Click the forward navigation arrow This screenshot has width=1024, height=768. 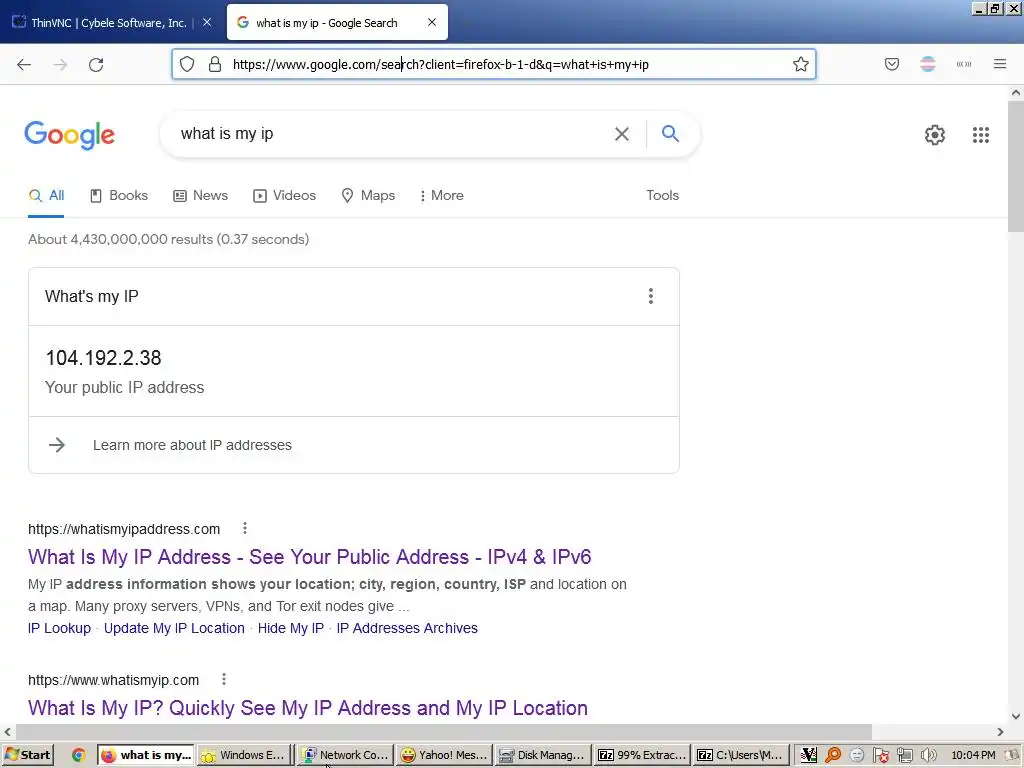tap(60, 64)
